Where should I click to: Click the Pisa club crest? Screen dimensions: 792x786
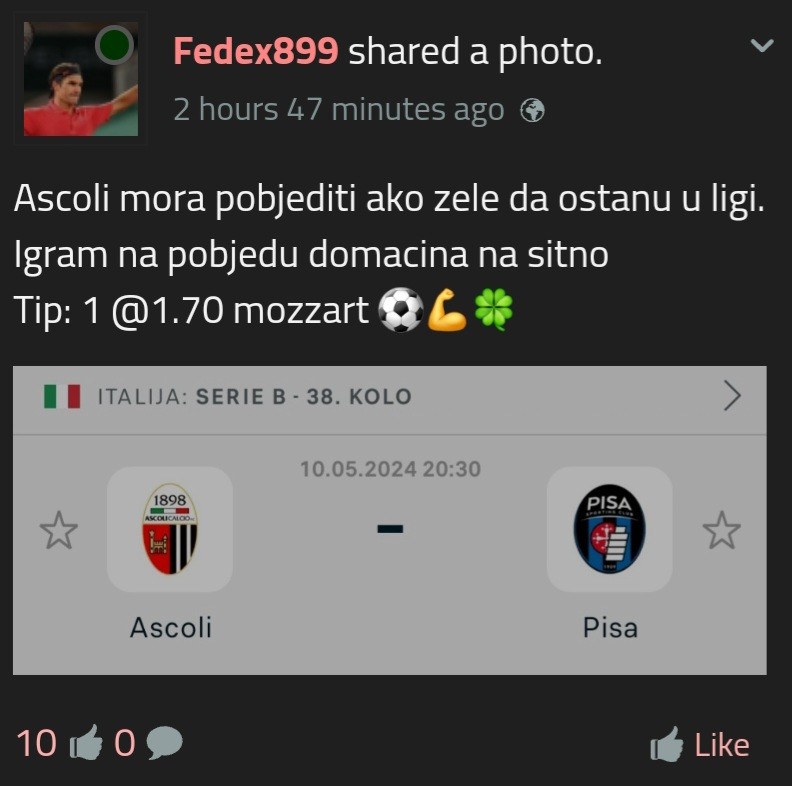(609, 529)
